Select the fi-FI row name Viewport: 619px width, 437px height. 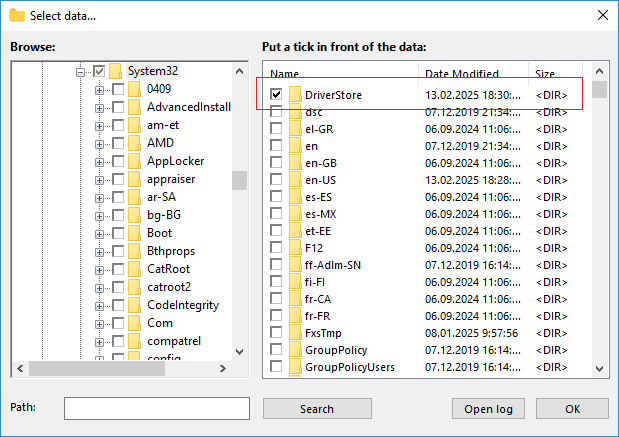click(315, 282)
